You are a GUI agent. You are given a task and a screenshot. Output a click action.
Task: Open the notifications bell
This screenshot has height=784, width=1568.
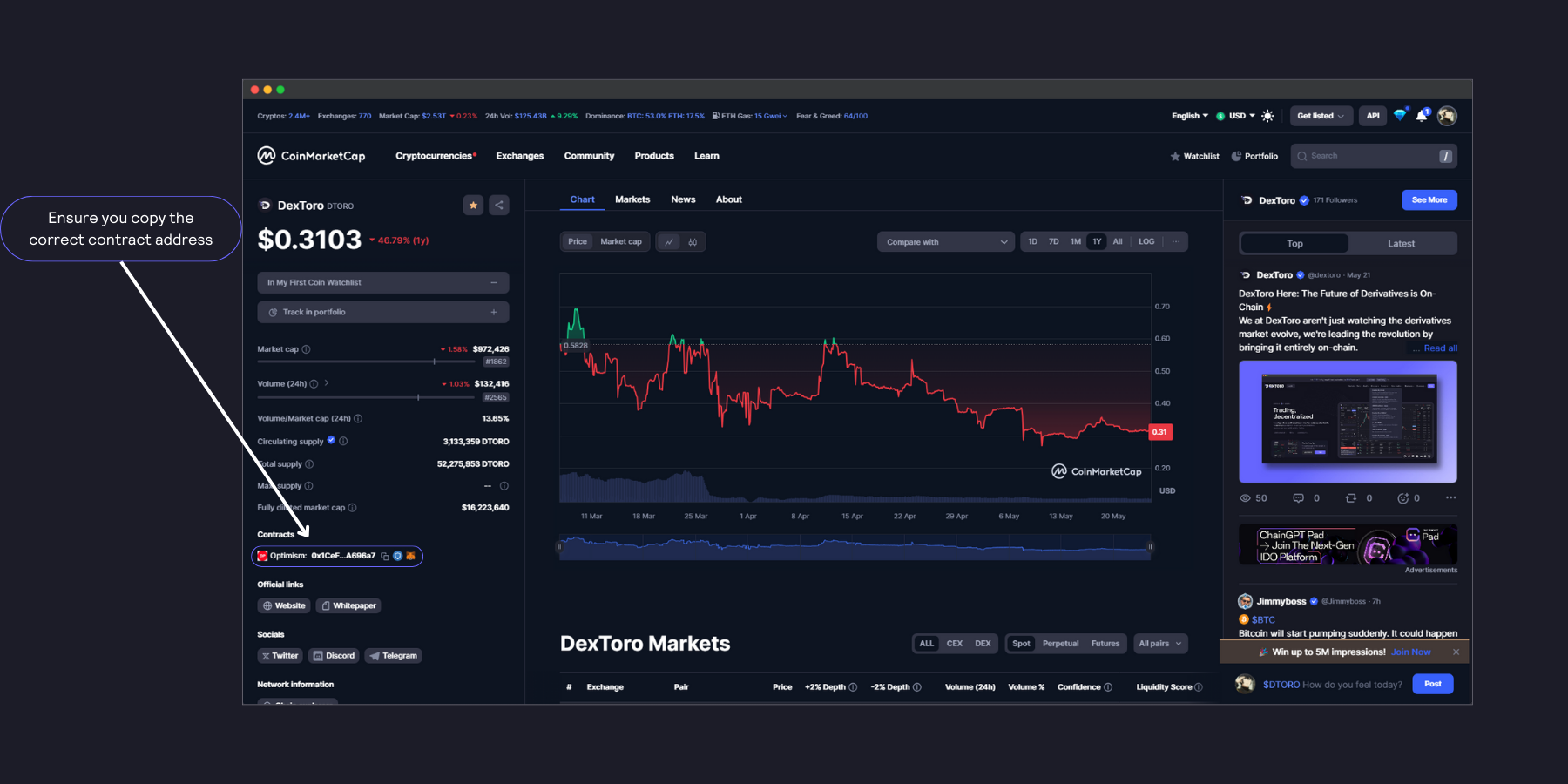(x=1422, y=115)
